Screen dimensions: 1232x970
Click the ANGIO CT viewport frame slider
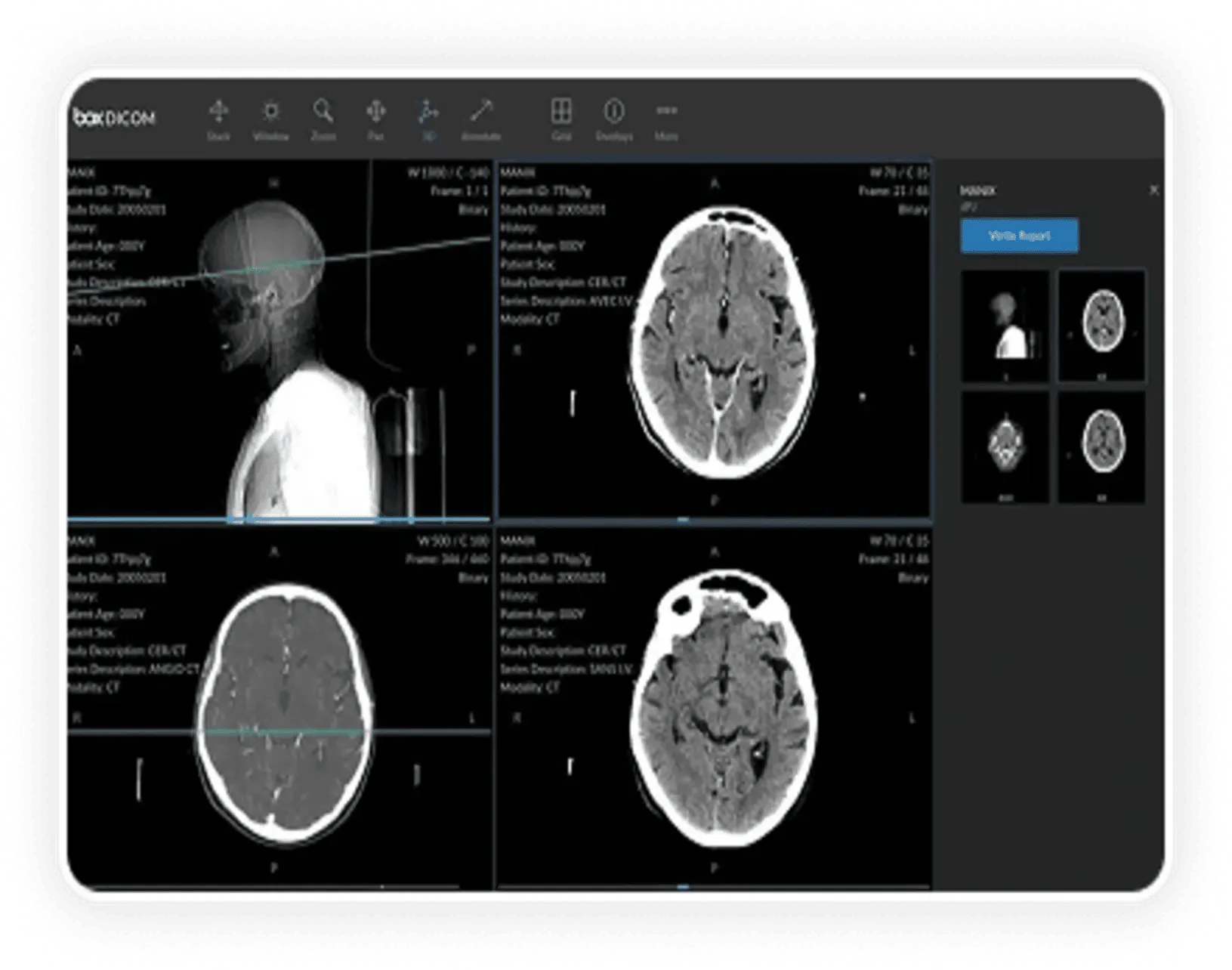279,887
